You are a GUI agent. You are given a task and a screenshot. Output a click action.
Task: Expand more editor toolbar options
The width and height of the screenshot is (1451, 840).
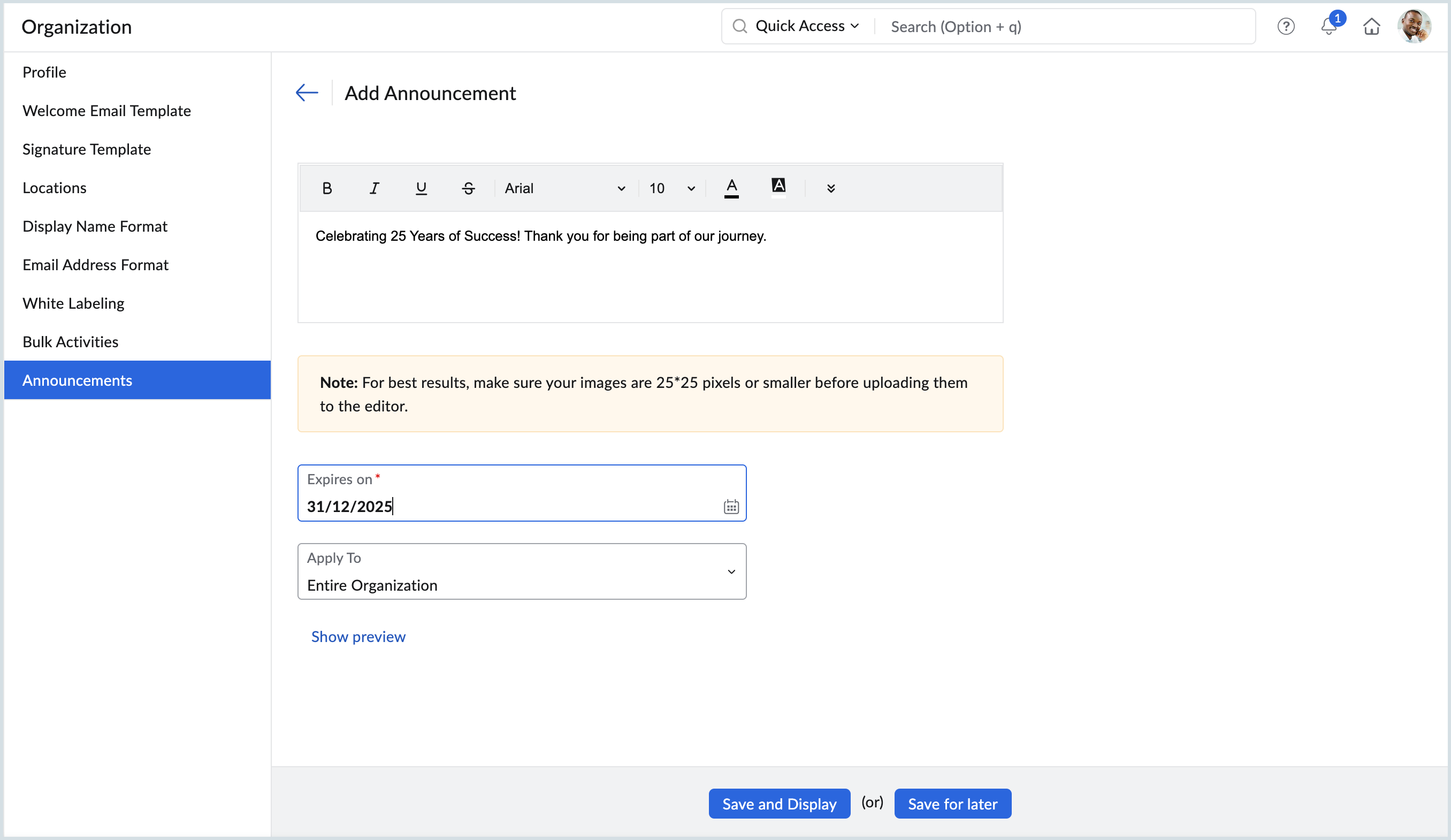830,188
